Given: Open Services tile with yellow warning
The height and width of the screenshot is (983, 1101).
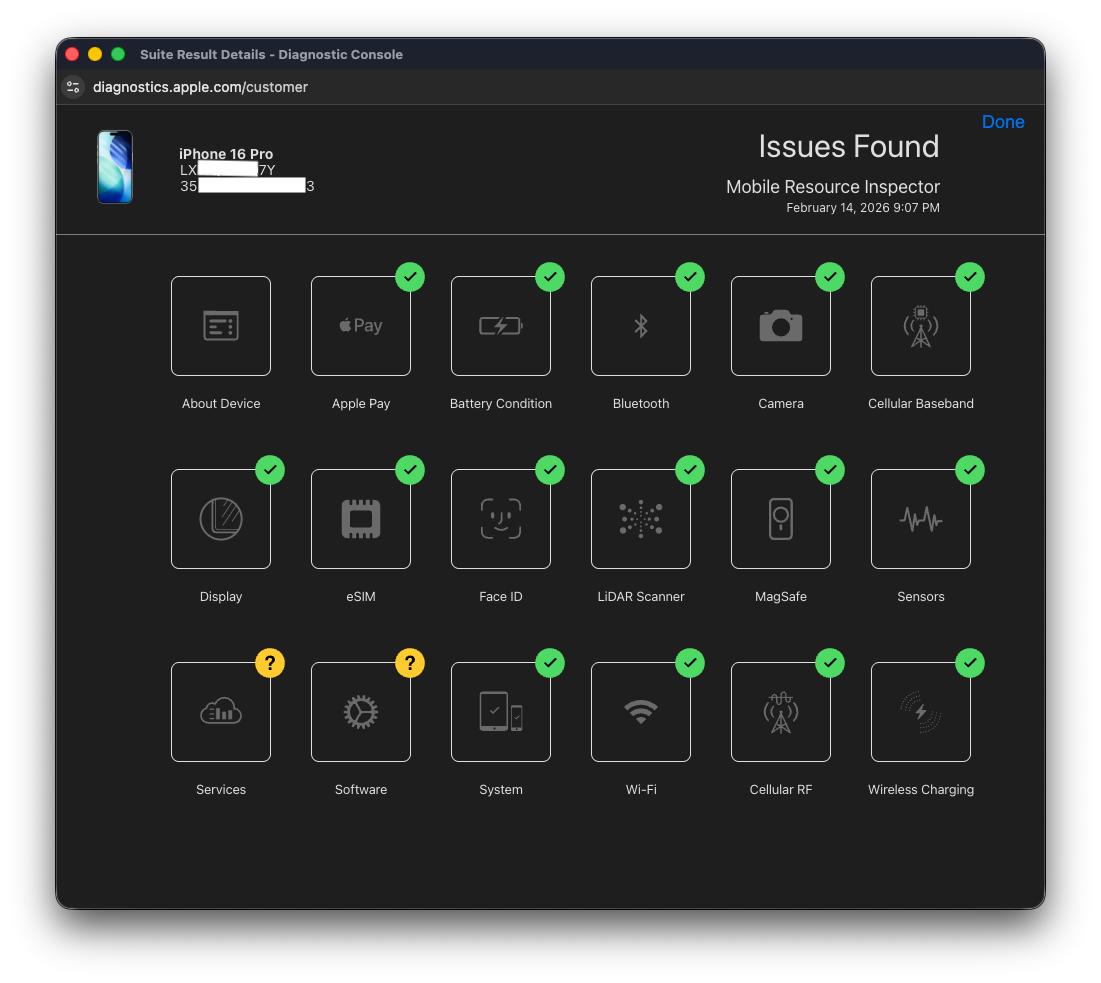Looking at the screenshot, I should 221,712.
